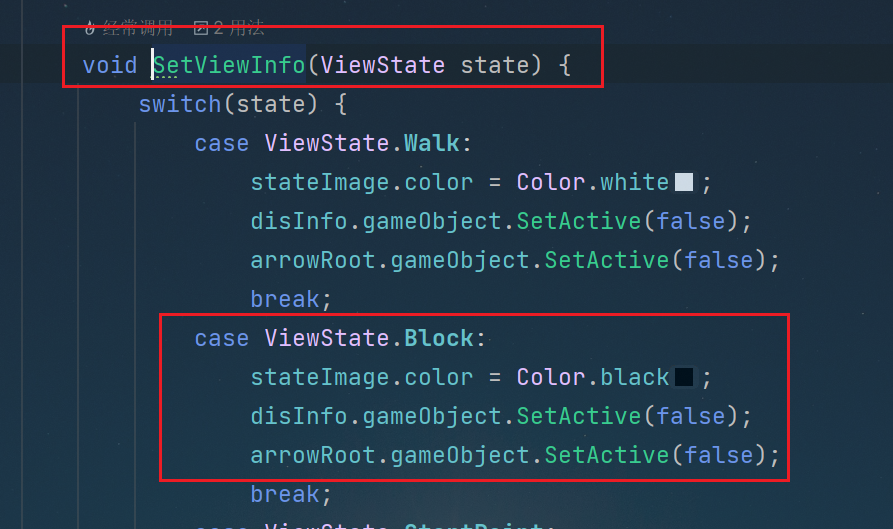Click the first break statement
The width and height of the screenshot is (893, 529).
coord(285,299)
